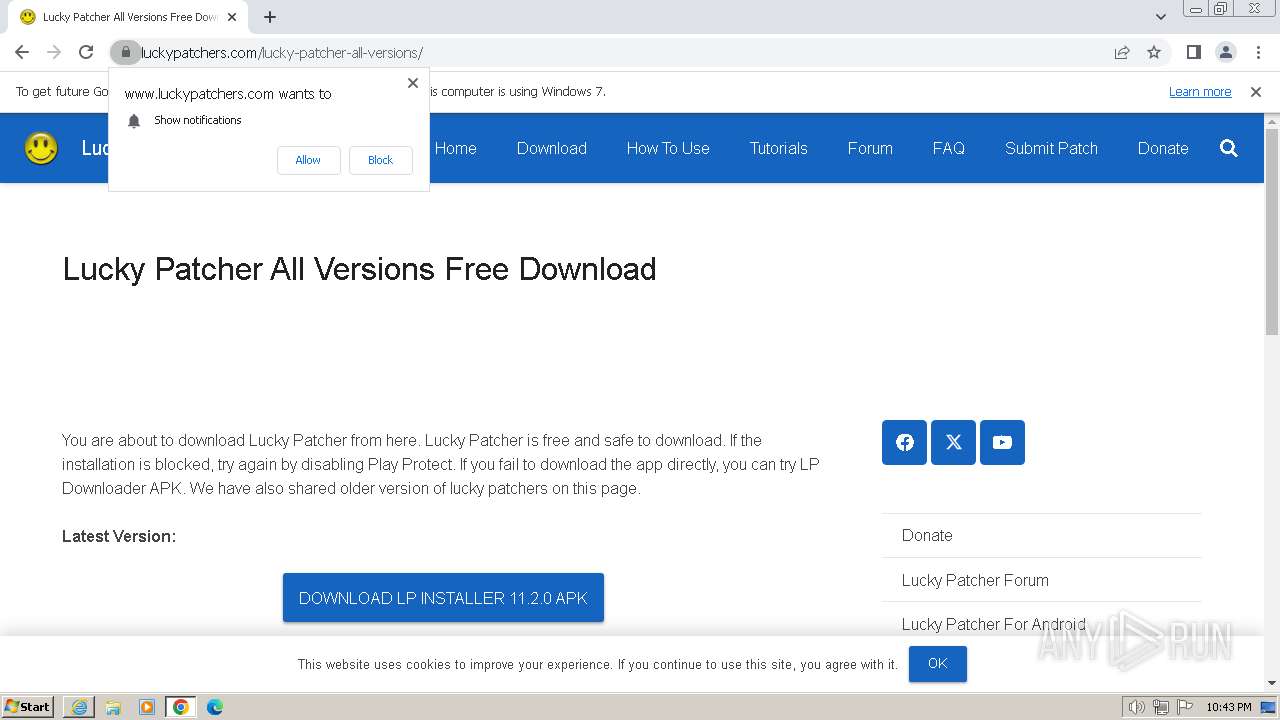The image size is (1280, 720).
Task: Download LP Installer 11.2.0 APK
Action: pos(443,598)
